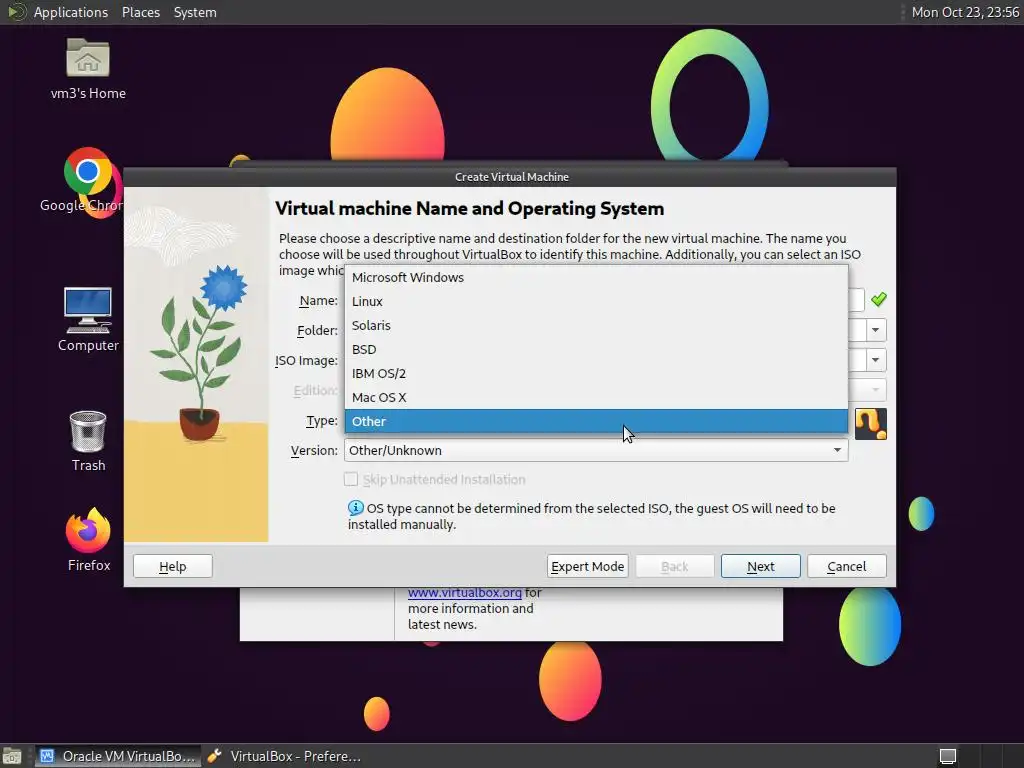This screenshot has width=1024, height=768.
Task: Open the Places menu
Action: click(141, 12)
